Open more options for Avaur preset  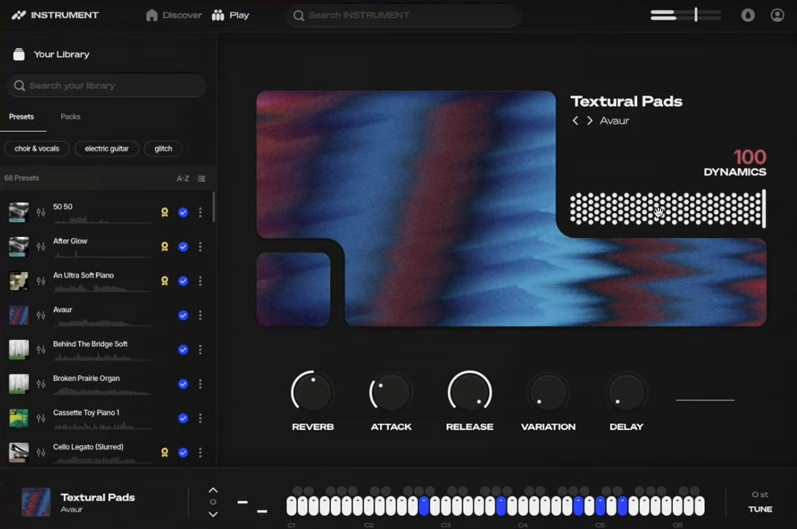(x=200, y=316)
